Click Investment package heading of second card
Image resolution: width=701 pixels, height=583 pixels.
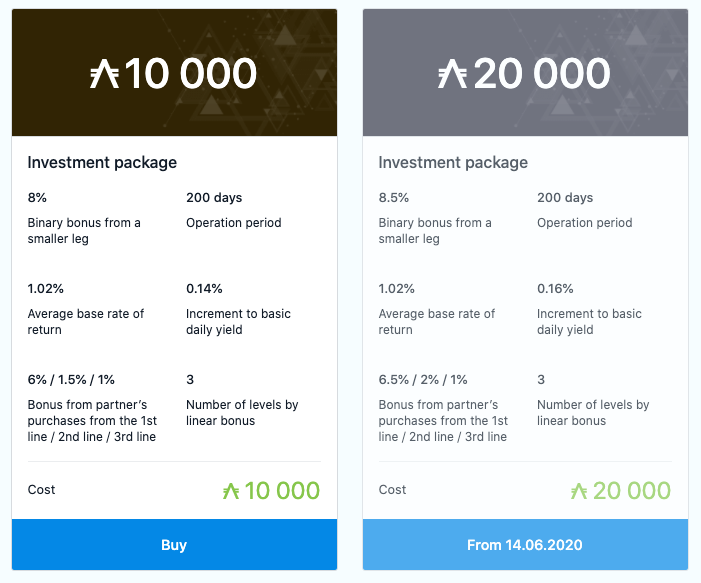coord(453,163)
